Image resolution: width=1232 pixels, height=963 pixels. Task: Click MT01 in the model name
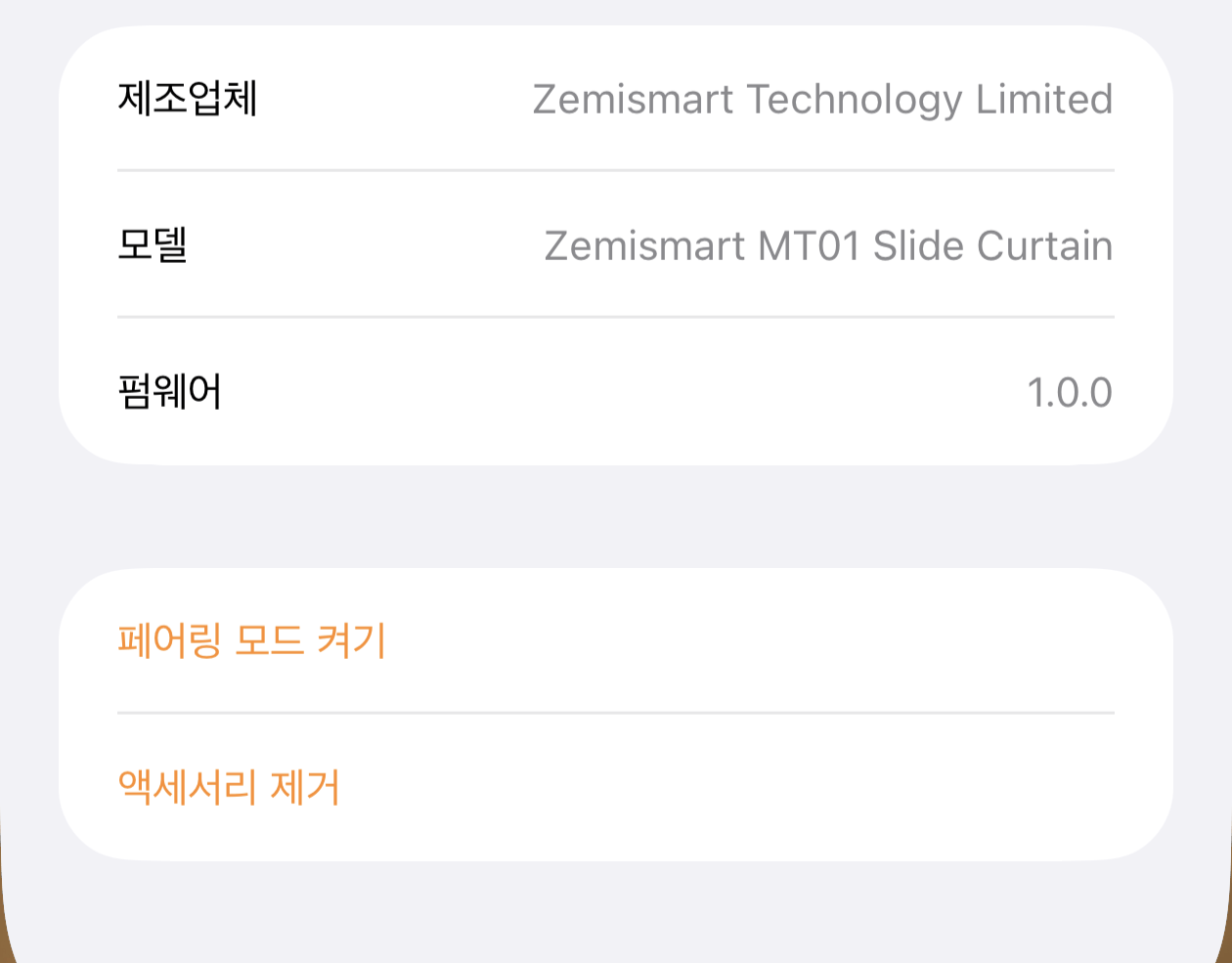tap(810, 245)
